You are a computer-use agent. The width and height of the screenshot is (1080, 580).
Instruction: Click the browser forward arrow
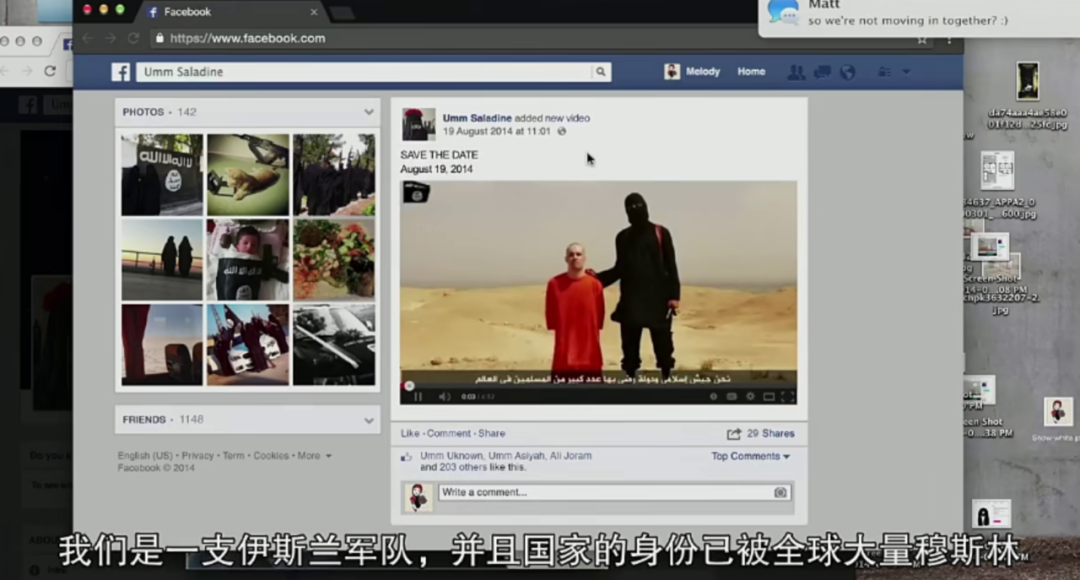pyautogui.click(x=110, y=39)
